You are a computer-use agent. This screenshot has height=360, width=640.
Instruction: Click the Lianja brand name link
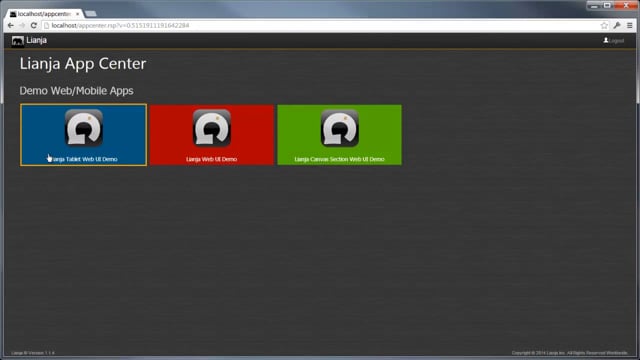36,40
